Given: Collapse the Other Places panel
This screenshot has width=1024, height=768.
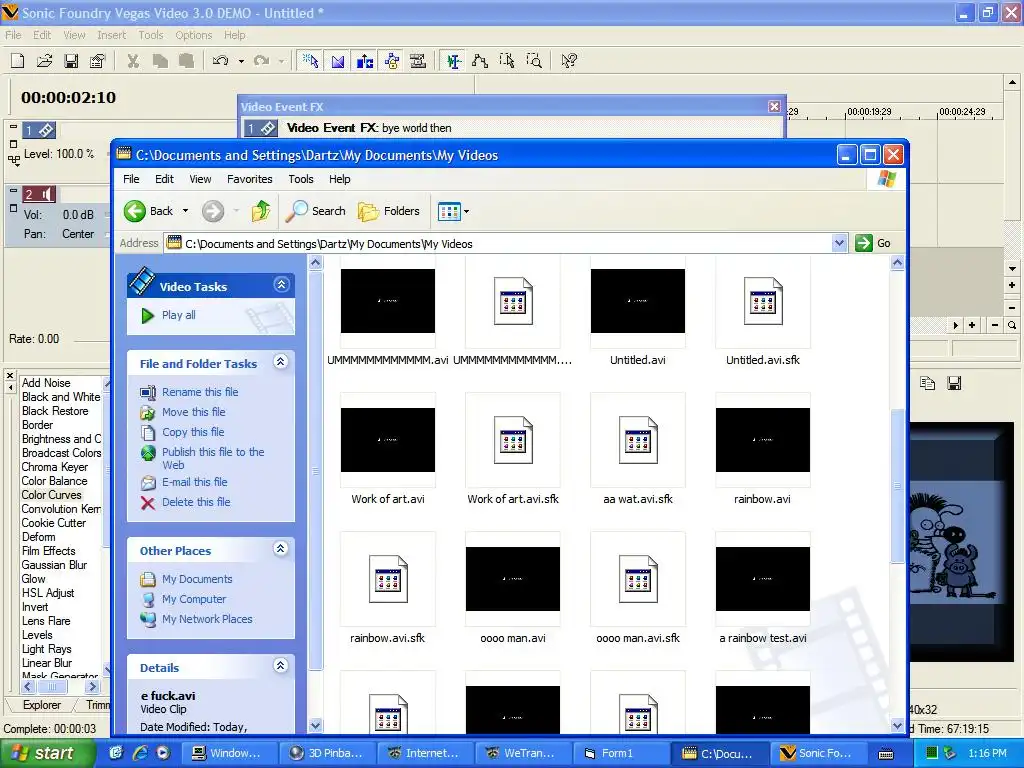Looking at the screenshot, I should coord(281,549).
